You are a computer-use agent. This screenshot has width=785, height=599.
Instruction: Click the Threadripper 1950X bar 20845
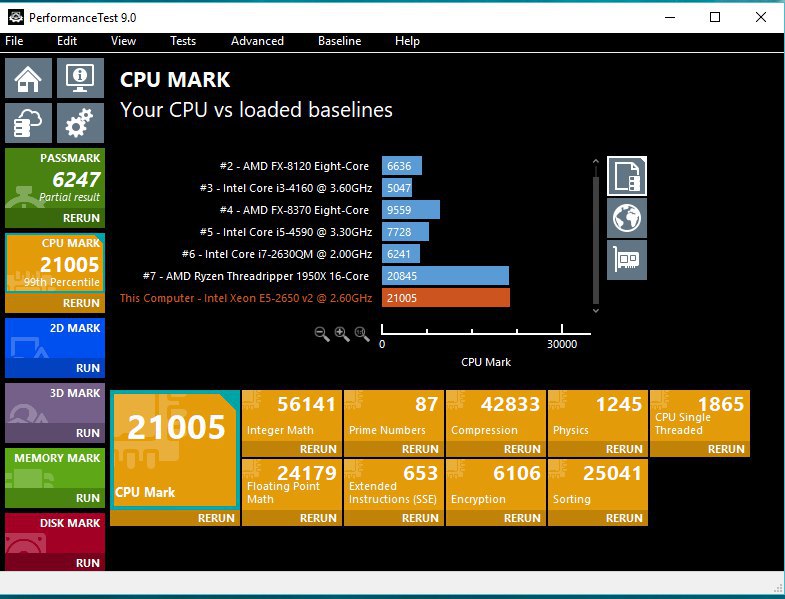coord(445,276)
